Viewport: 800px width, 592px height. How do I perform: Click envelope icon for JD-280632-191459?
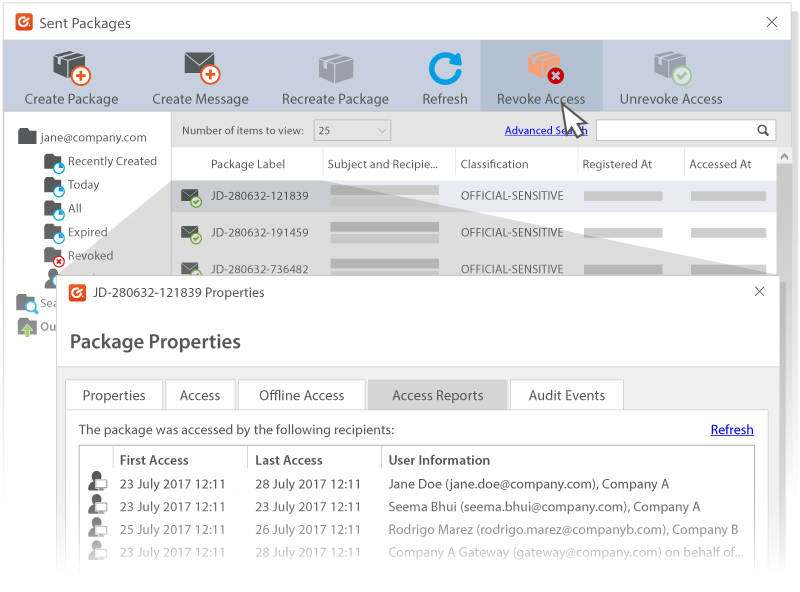coord(191,234)
